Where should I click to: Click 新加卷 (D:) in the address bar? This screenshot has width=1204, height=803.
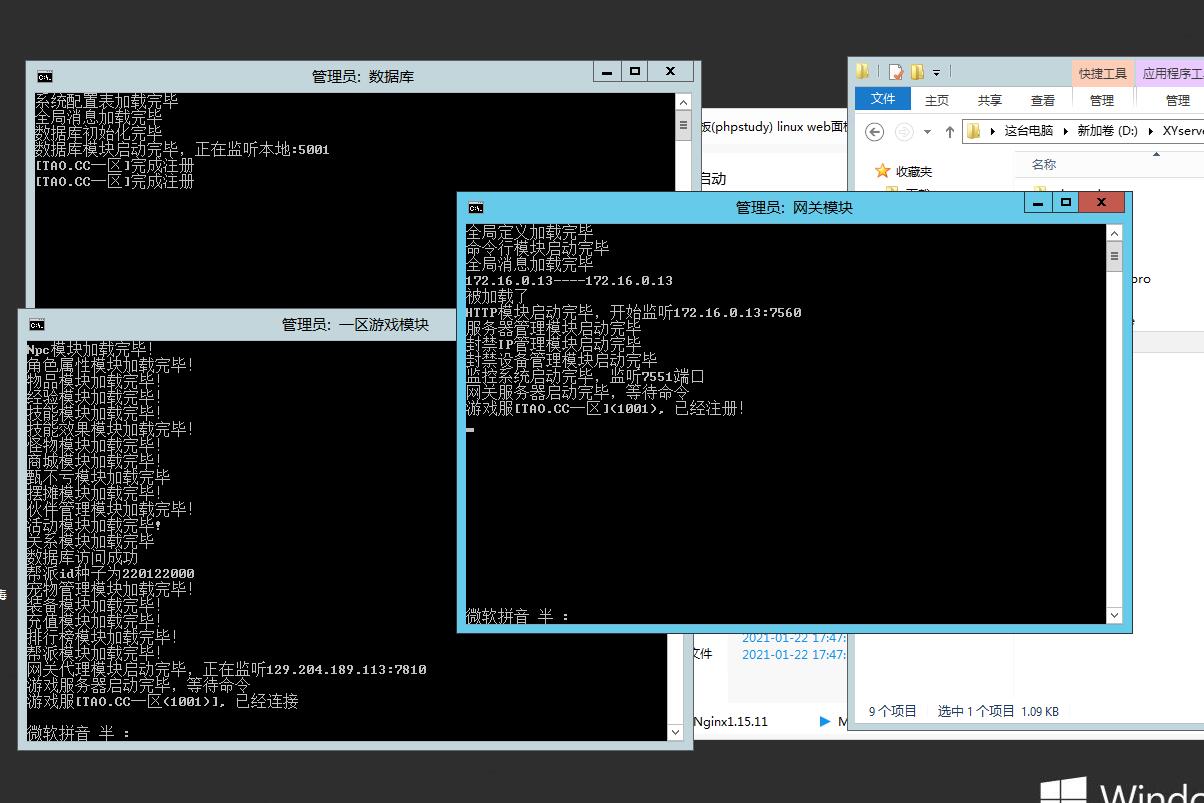click(x=1107, y=131)
